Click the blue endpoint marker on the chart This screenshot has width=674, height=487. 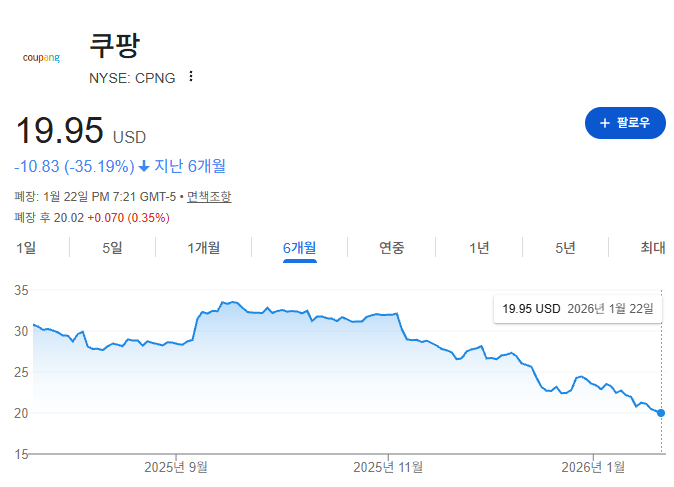(x=662, y=412)
